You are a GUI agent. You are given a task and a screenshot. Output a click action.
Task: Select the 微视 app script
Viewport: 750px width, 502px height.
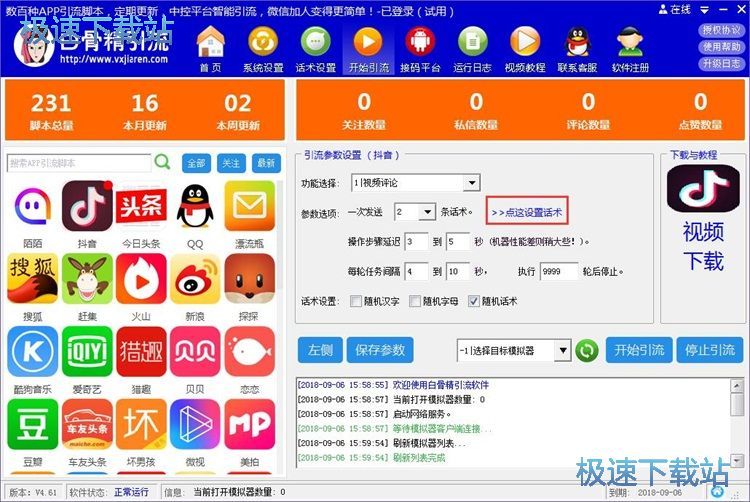tap(195, 425)
